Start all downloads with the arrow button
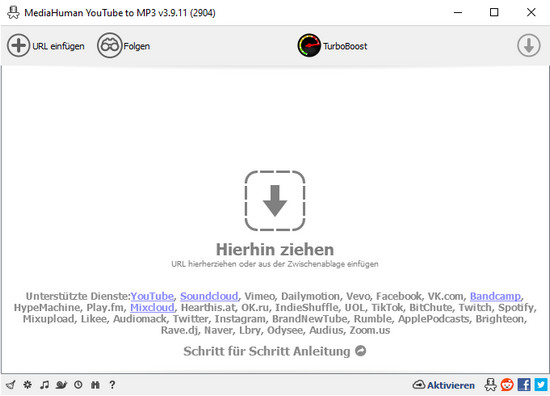 pyautogui.click(x=529, y=45)
